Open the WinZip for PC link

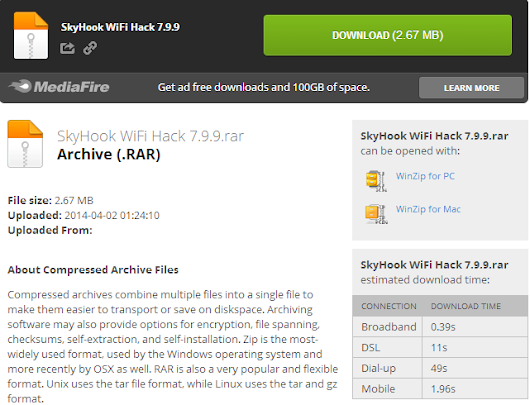click(x=425, y=176)
